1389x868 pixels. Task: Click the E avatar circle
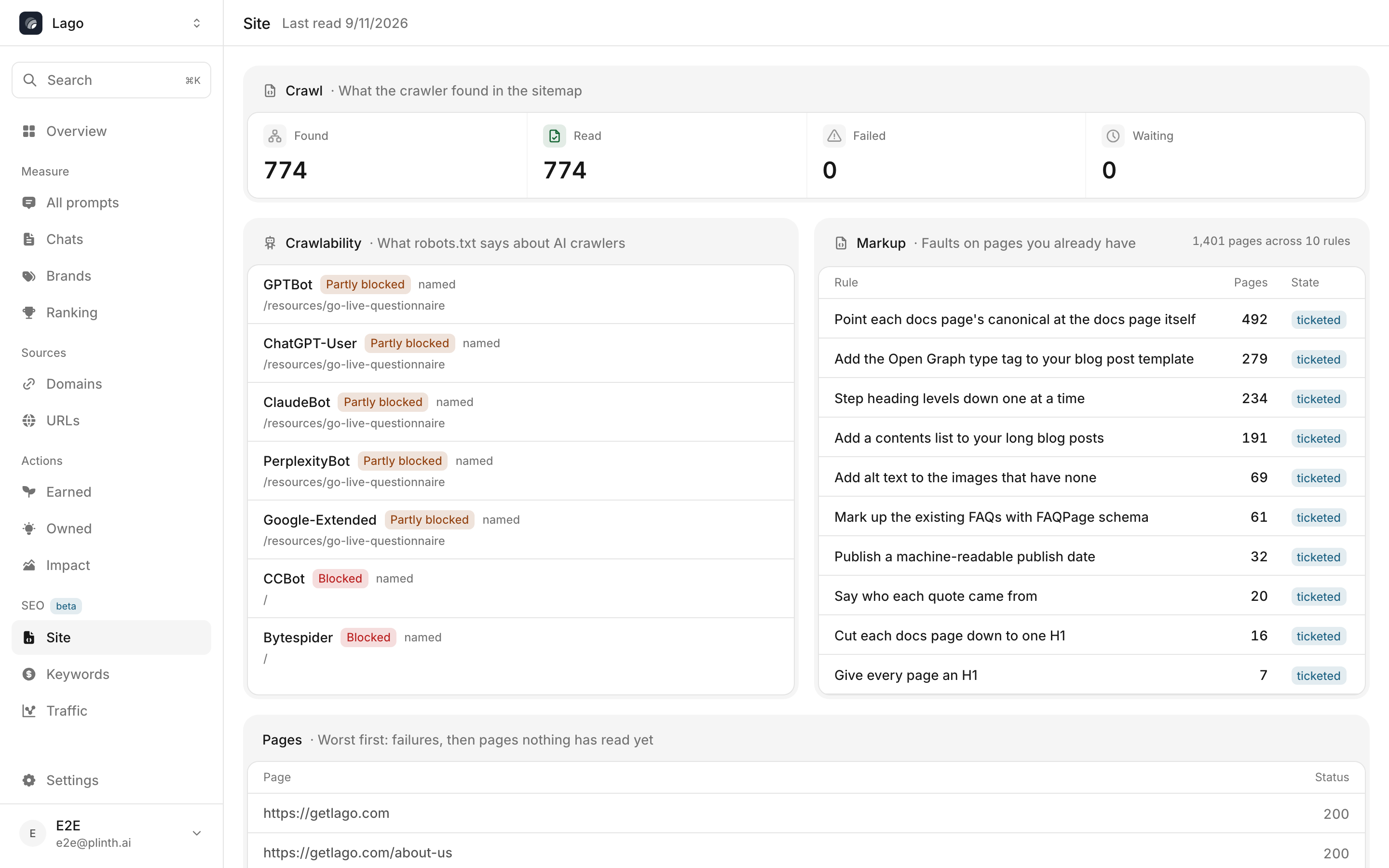point(33,834)
